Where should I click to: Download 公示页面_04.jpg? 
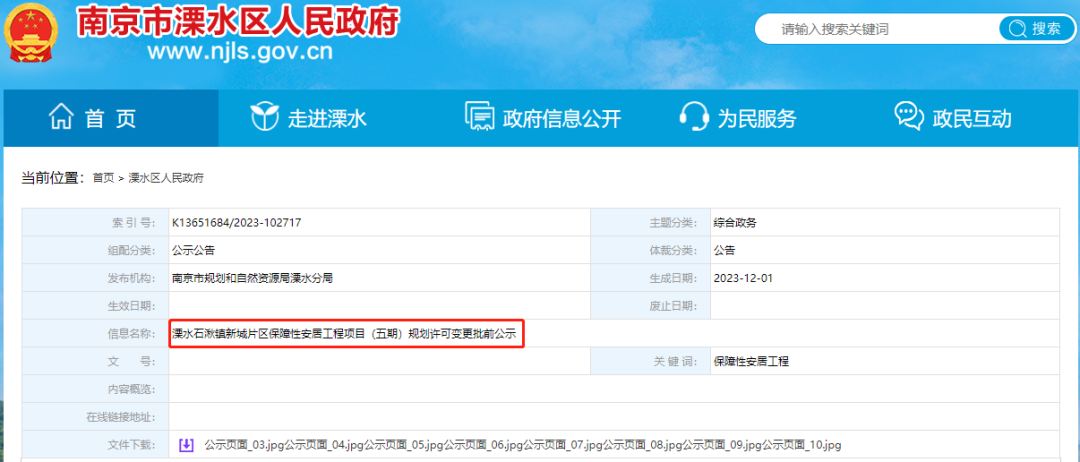pos(324,445)
